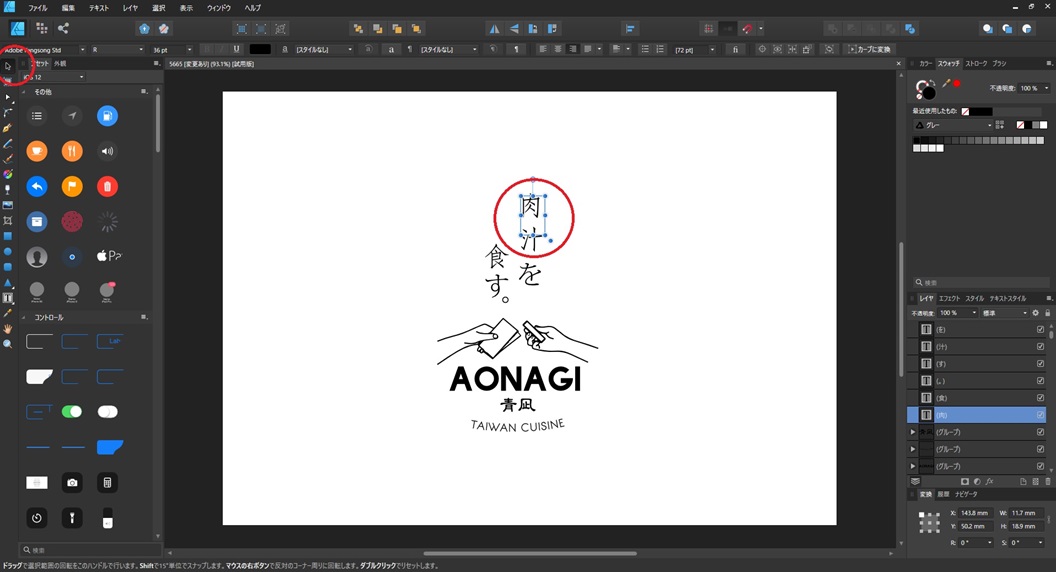Center align the text paragraph

coord(558,49)
